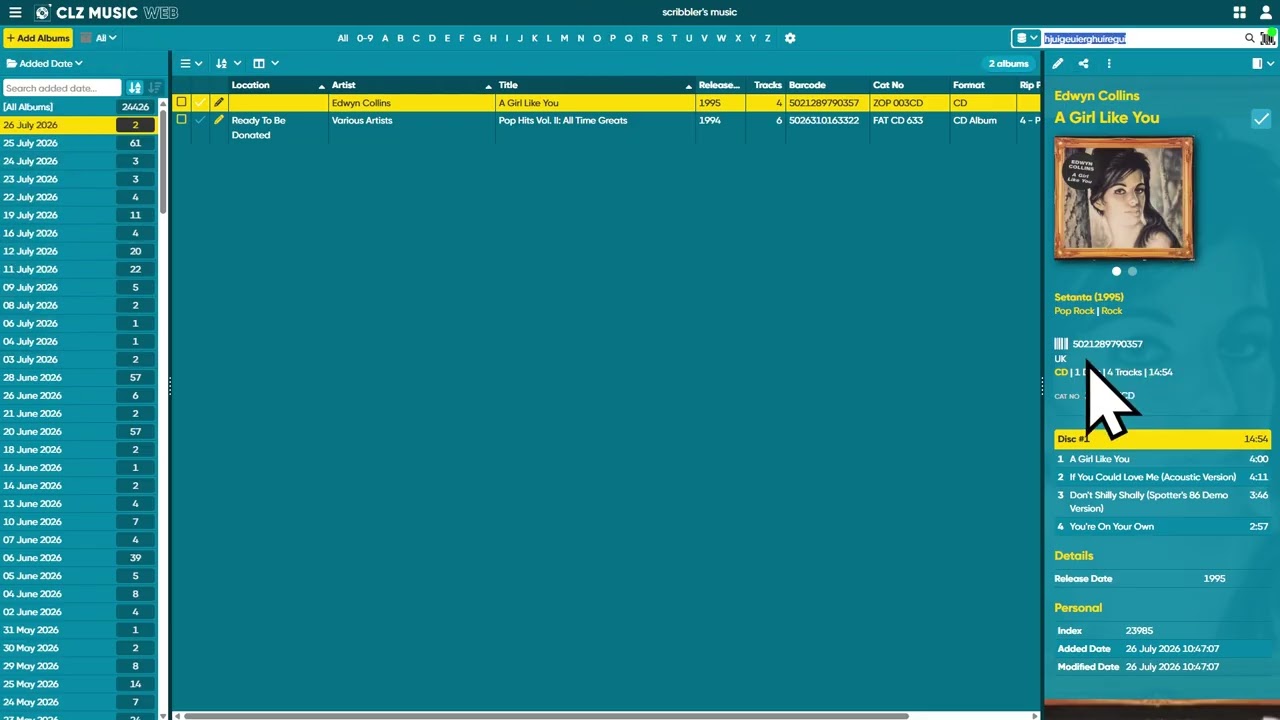Filter albums by letter M
This screenshot has height=720, width=1280.
click(x=564, y=38)
